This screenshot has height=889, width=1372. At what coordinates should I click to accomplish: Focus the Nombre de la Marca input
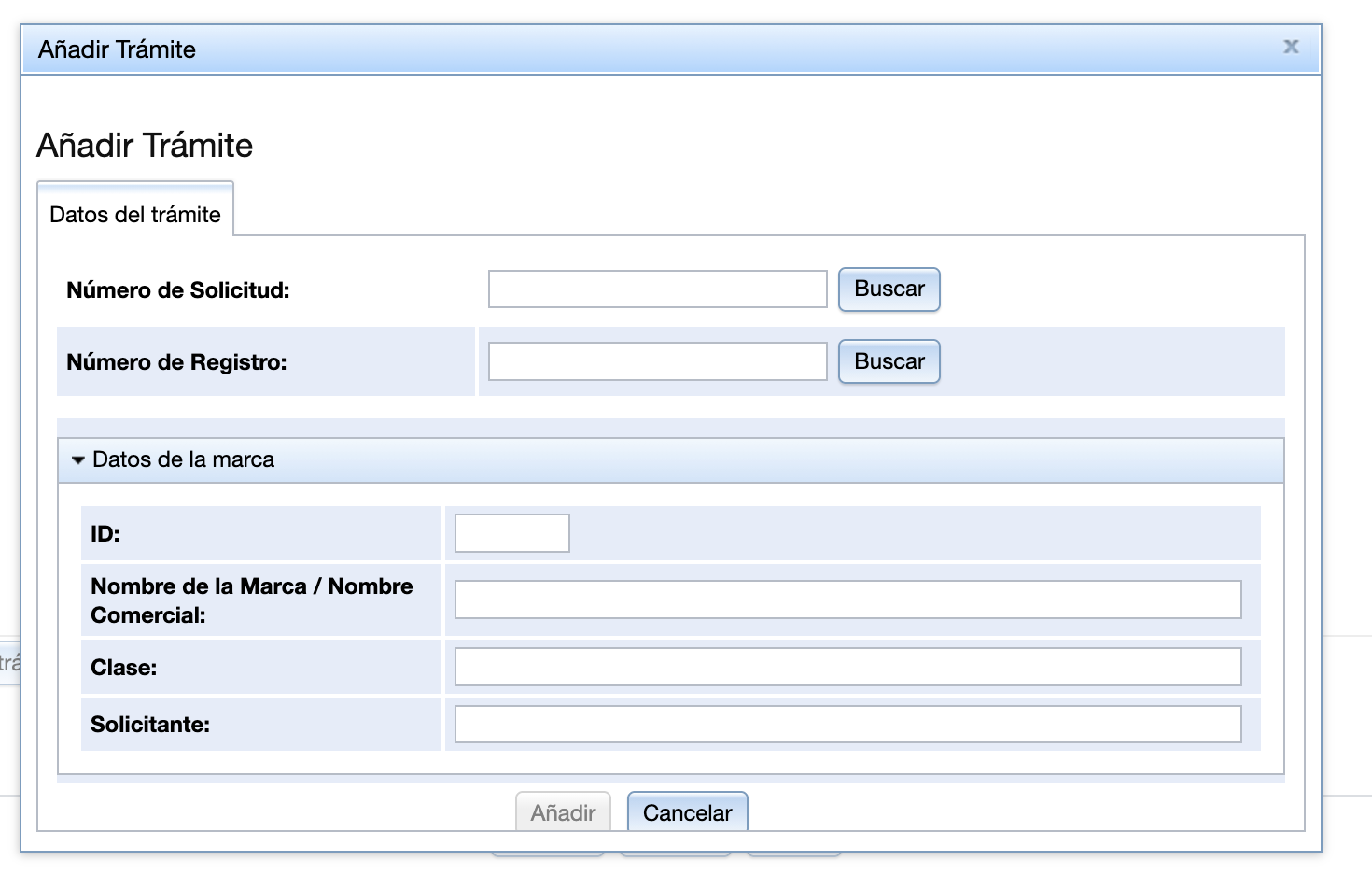click(847, 600)
